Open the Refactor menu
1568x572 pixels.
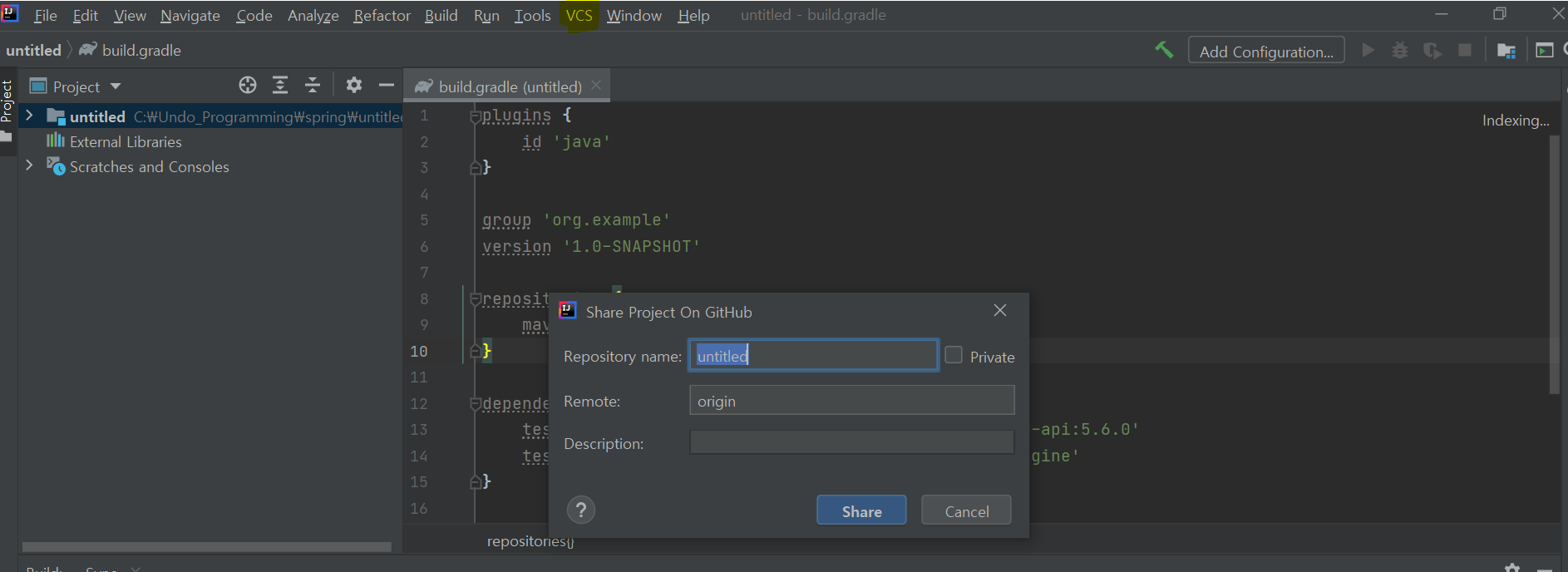(x=382, y=16)
